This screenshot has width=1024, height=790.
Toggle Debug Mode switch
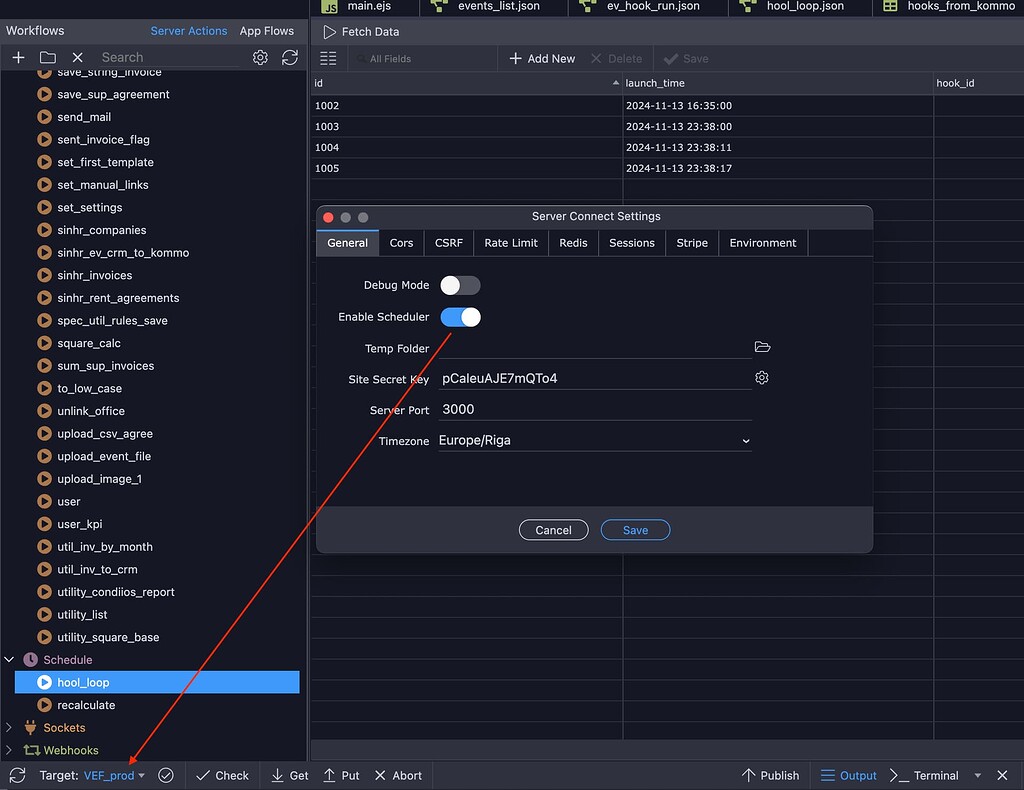click(x=460, y=285)
